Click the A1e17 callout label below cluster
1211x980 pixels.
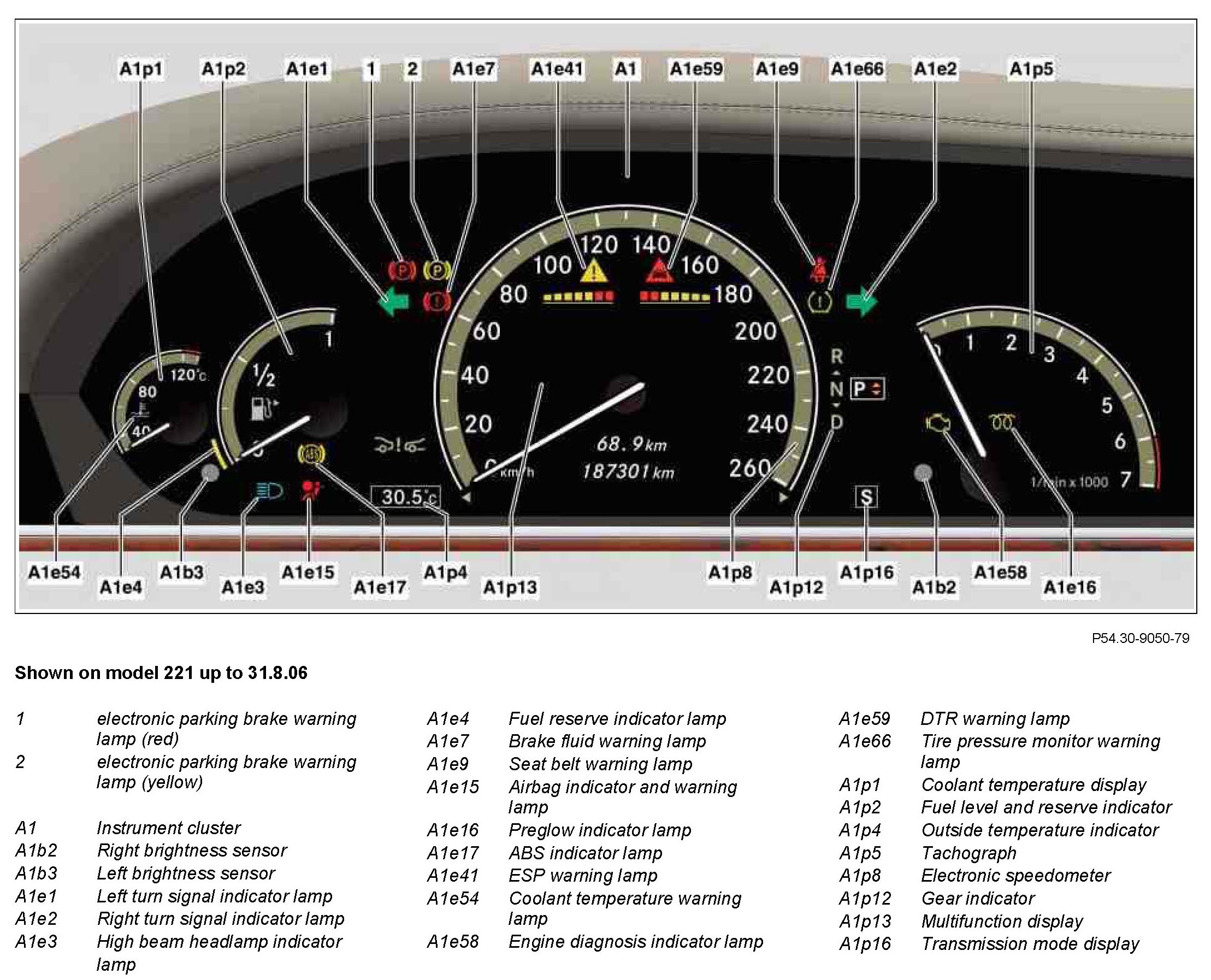[380, 588]
